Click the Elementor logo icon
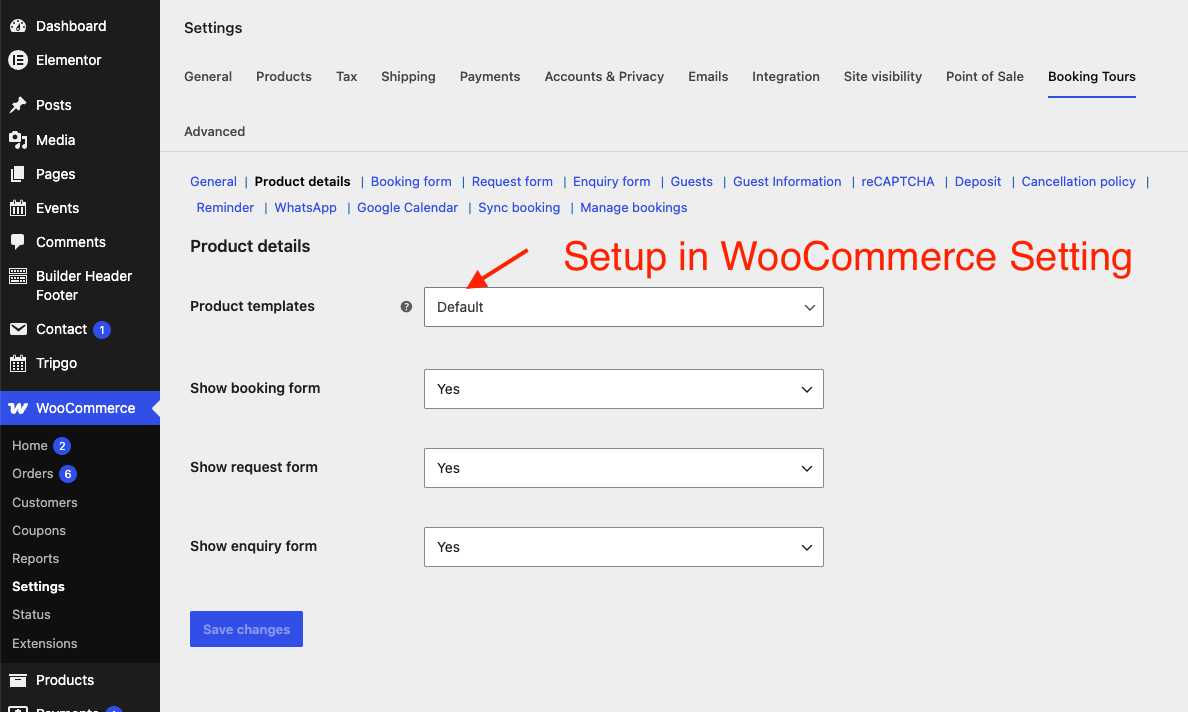This screenshot has height=712, width=1188. click(18, 60)
